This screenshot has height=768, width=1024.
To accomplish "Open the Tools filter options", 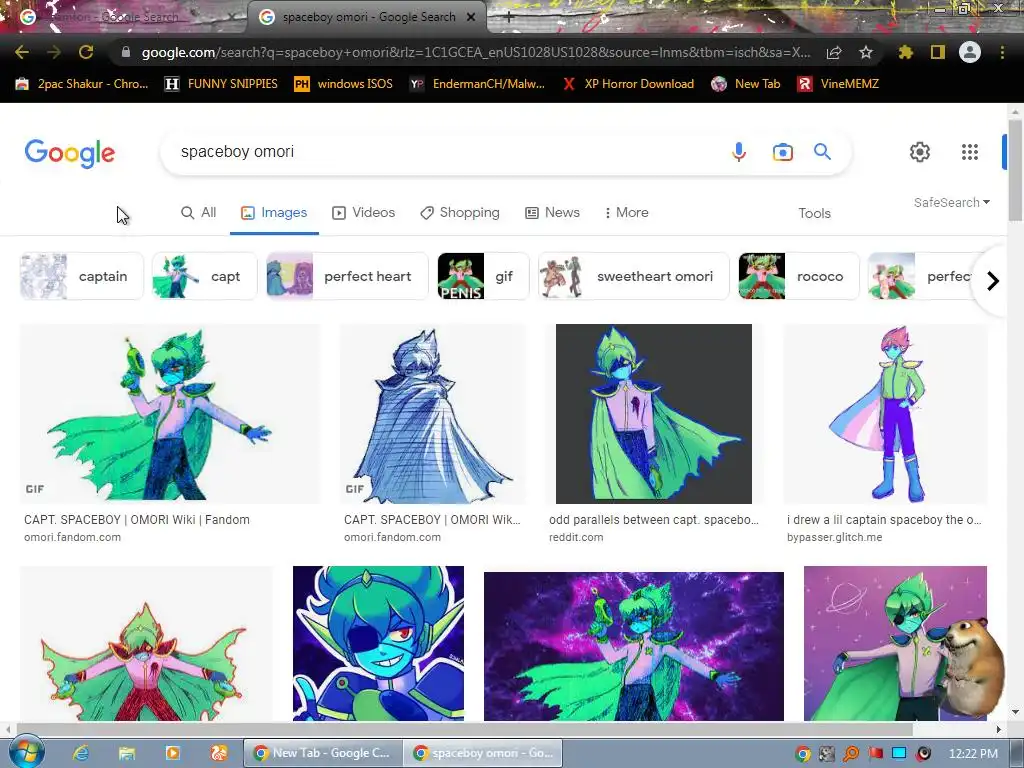I will click(814, 214).
